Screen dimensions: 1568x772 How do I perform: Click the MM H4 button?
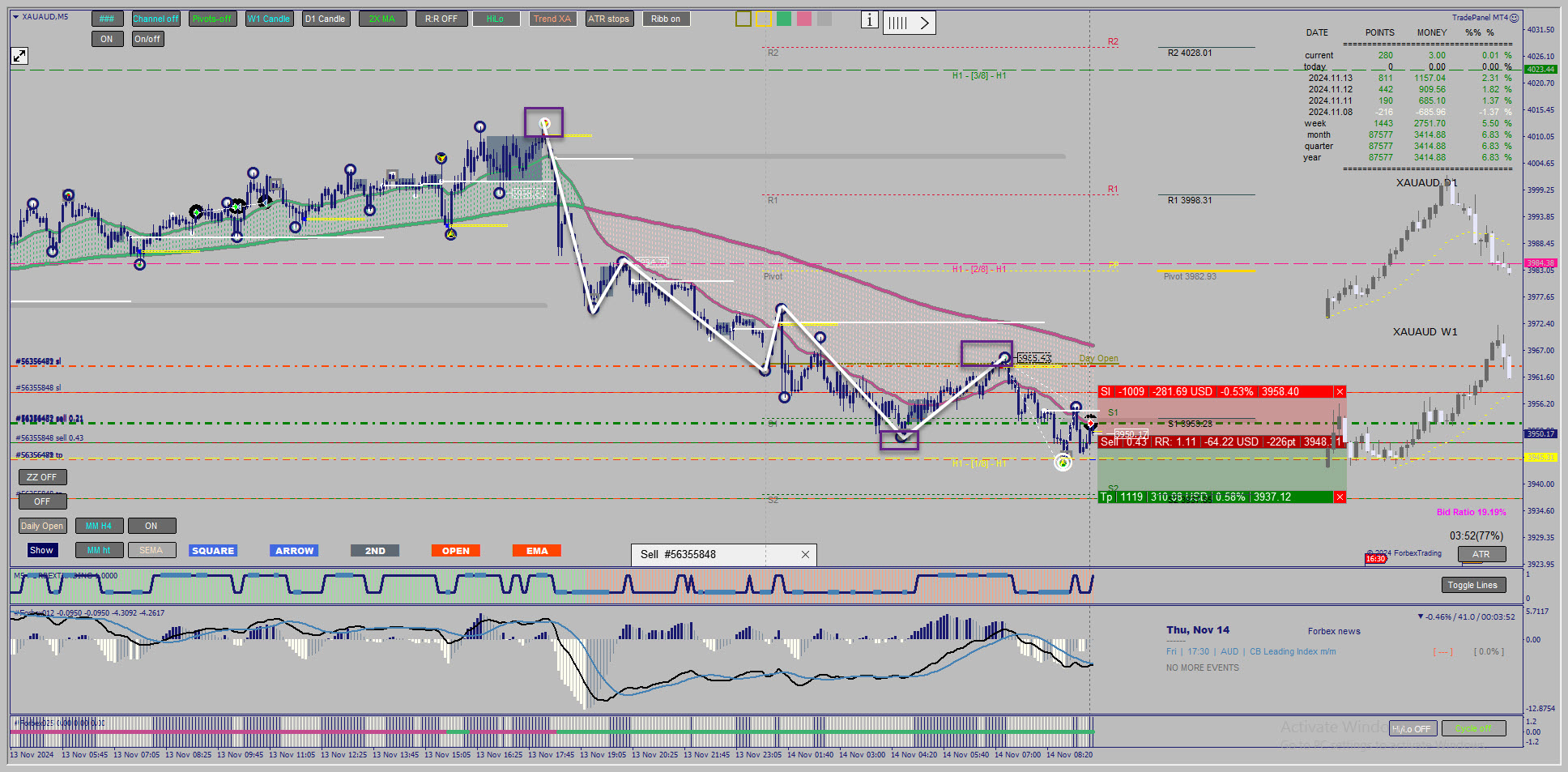pos(99,526)
